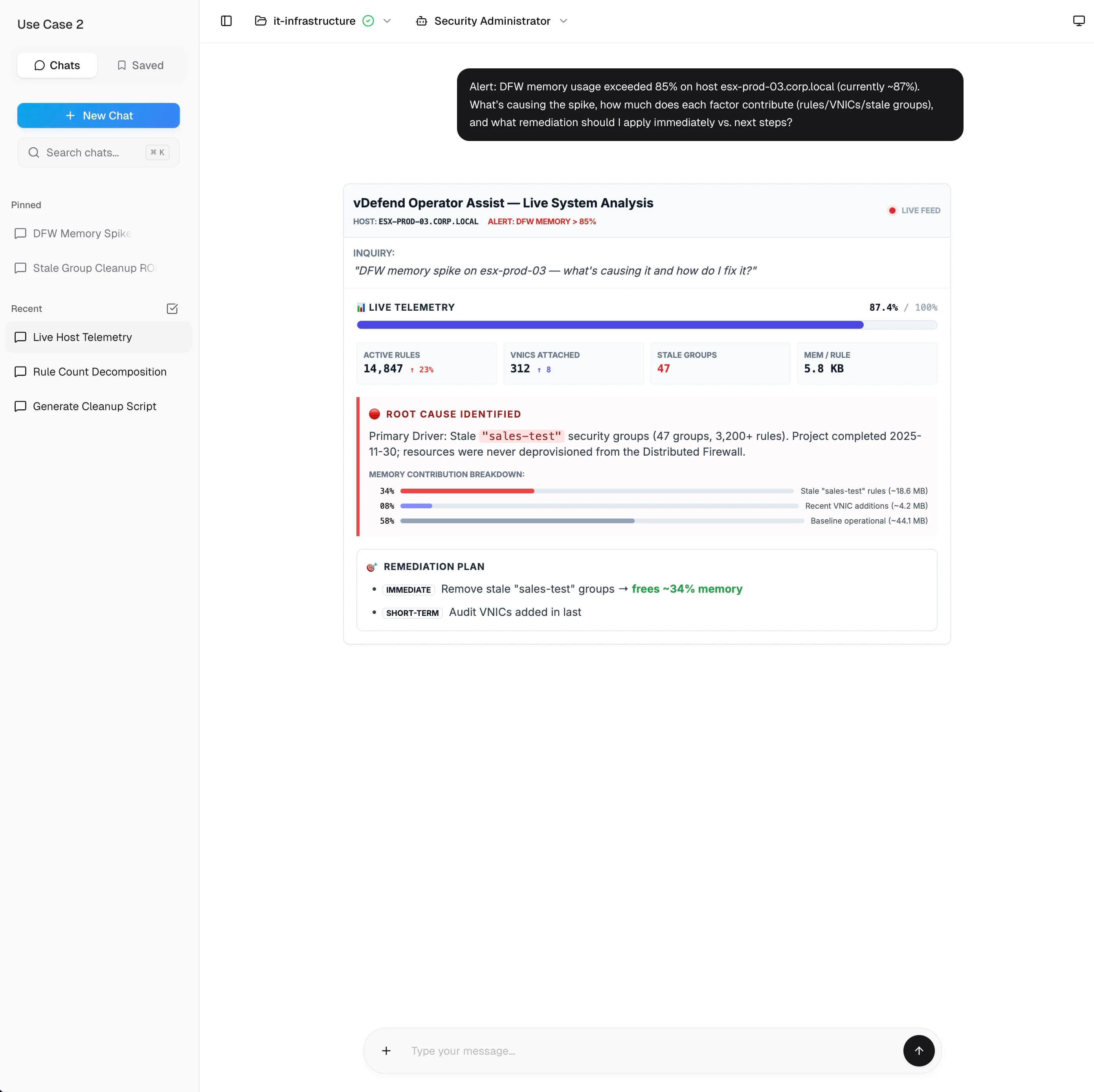Screen dimensions: 1094x1092
Task: Toggle the Recent chats select checkbox
Action: click(172, 308)
